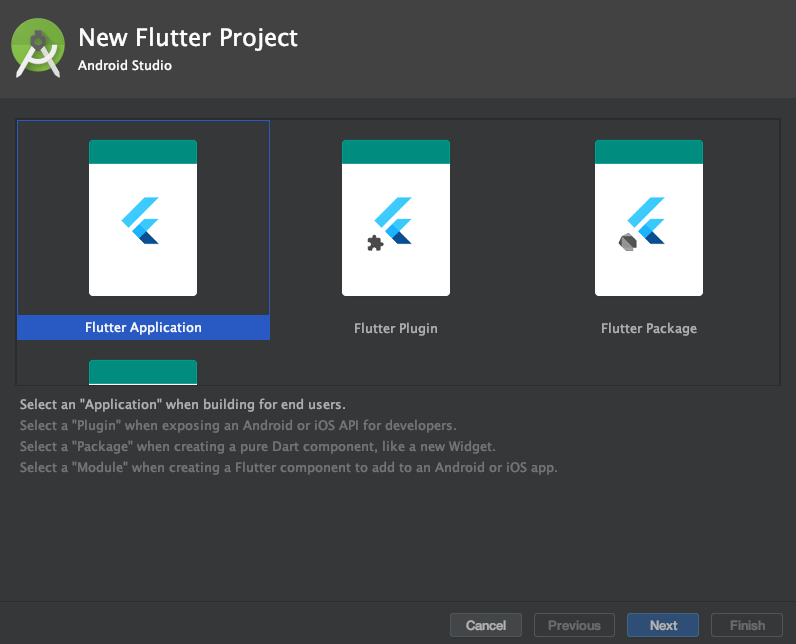This screenshot has width=796, height=644.
Task: Select the Flutter Application project icon
Action: [143, 218]
